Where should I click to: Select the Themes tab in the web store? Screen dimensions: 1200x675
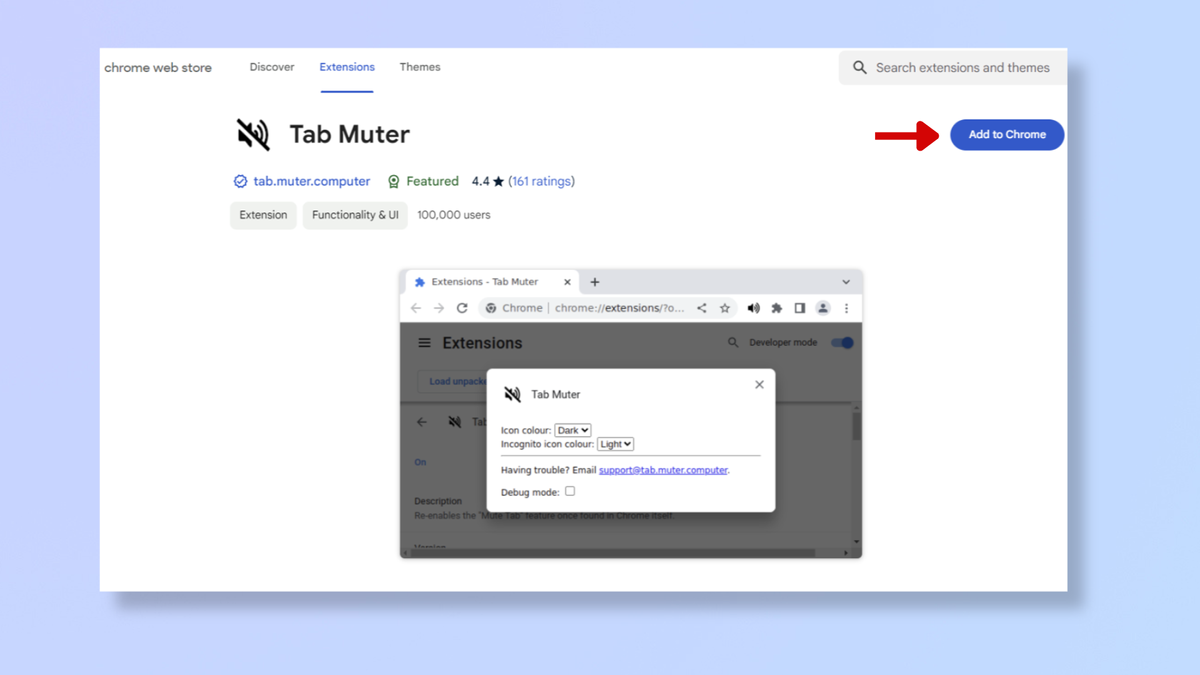419,67
